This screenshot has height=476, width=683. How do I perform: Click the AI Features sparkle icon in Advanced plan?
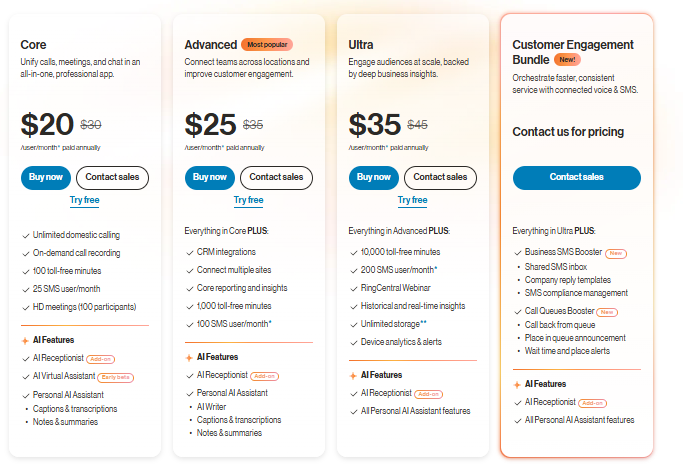[x=189, y=357]
